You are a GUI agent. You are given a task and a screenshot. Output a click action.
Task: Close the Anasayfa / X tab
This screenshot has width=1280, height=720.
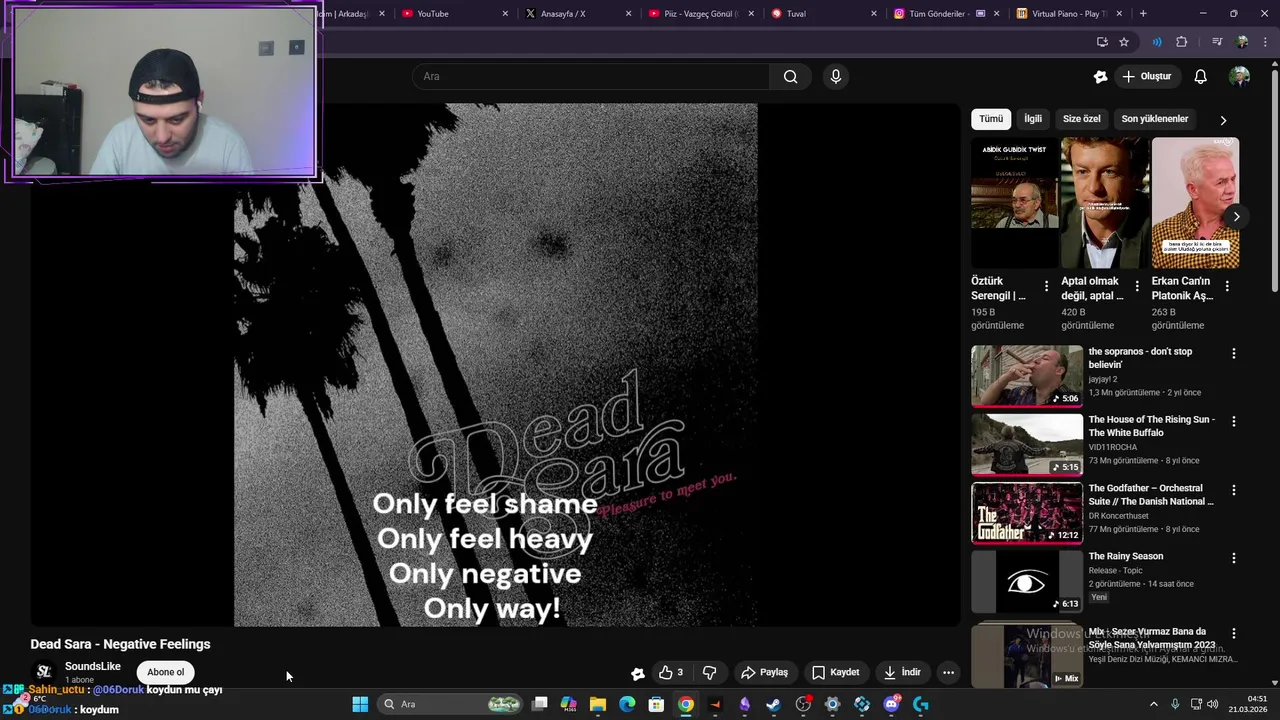[x=628, y=14]
